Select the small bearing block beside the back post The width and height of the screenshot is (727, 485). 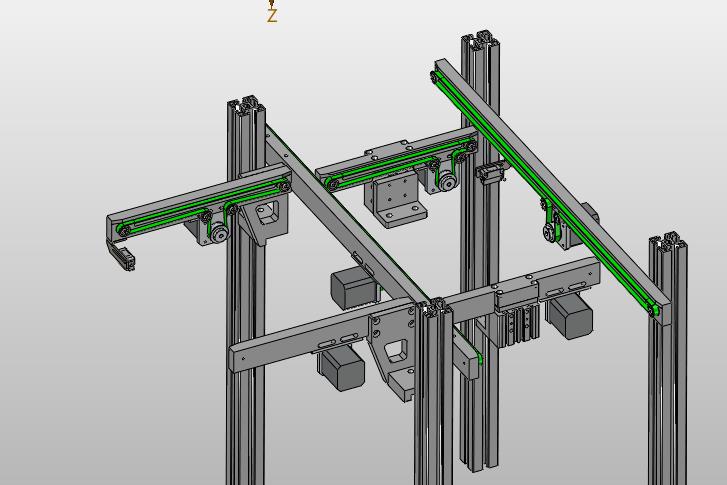pos(491,174)
